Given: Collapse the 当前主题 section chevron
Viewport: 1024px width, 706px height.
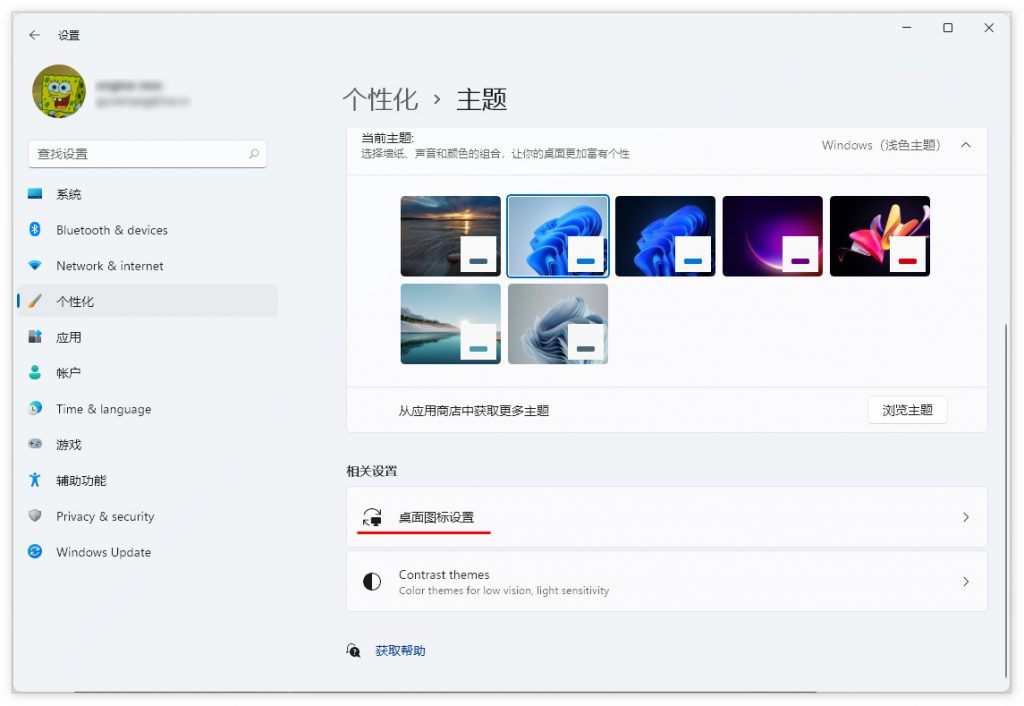Looking at the screenshot, I should pyautogui.click(x=965, y=144).
